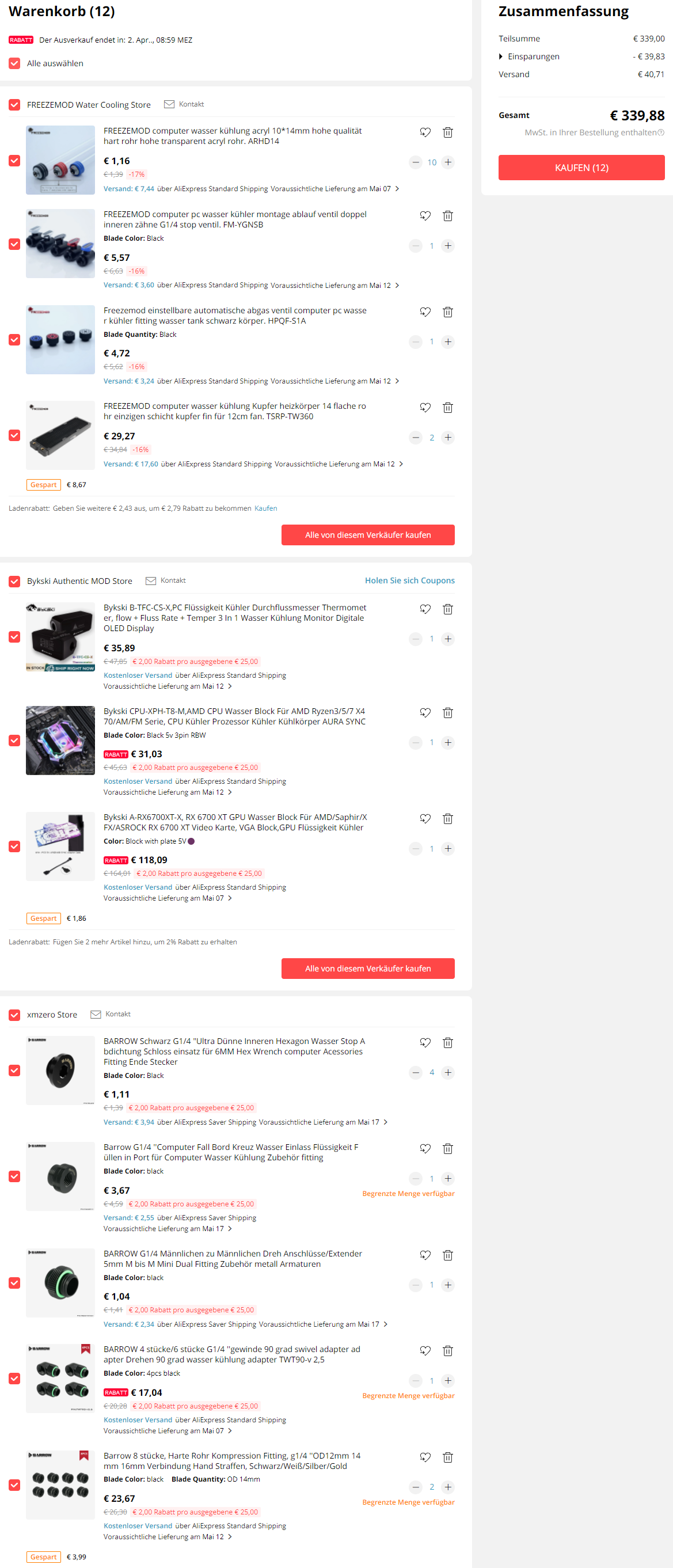Click the purple color swatch on GPU block
The width and height of the screenshot is (673, 1568).
tap(191, 842)
